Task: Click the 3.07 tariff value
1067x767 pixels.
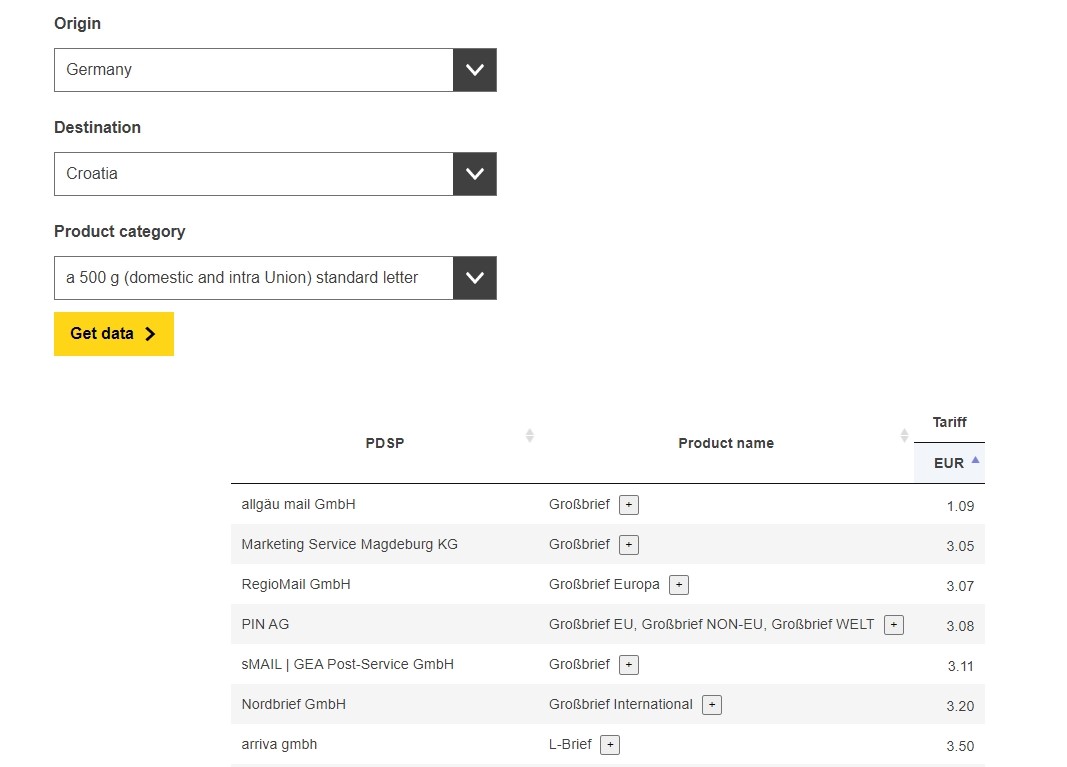Action: (960, 587)
